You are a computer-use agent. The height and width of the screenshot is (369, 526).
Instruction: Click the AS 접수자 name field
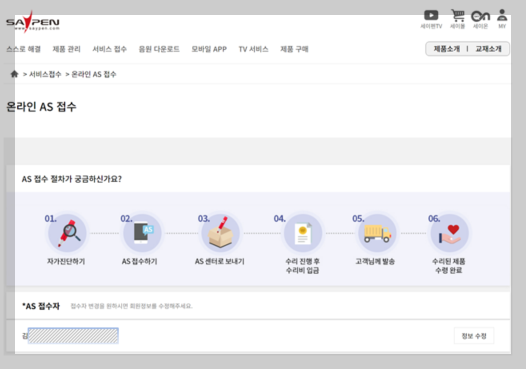pos(73,336)
